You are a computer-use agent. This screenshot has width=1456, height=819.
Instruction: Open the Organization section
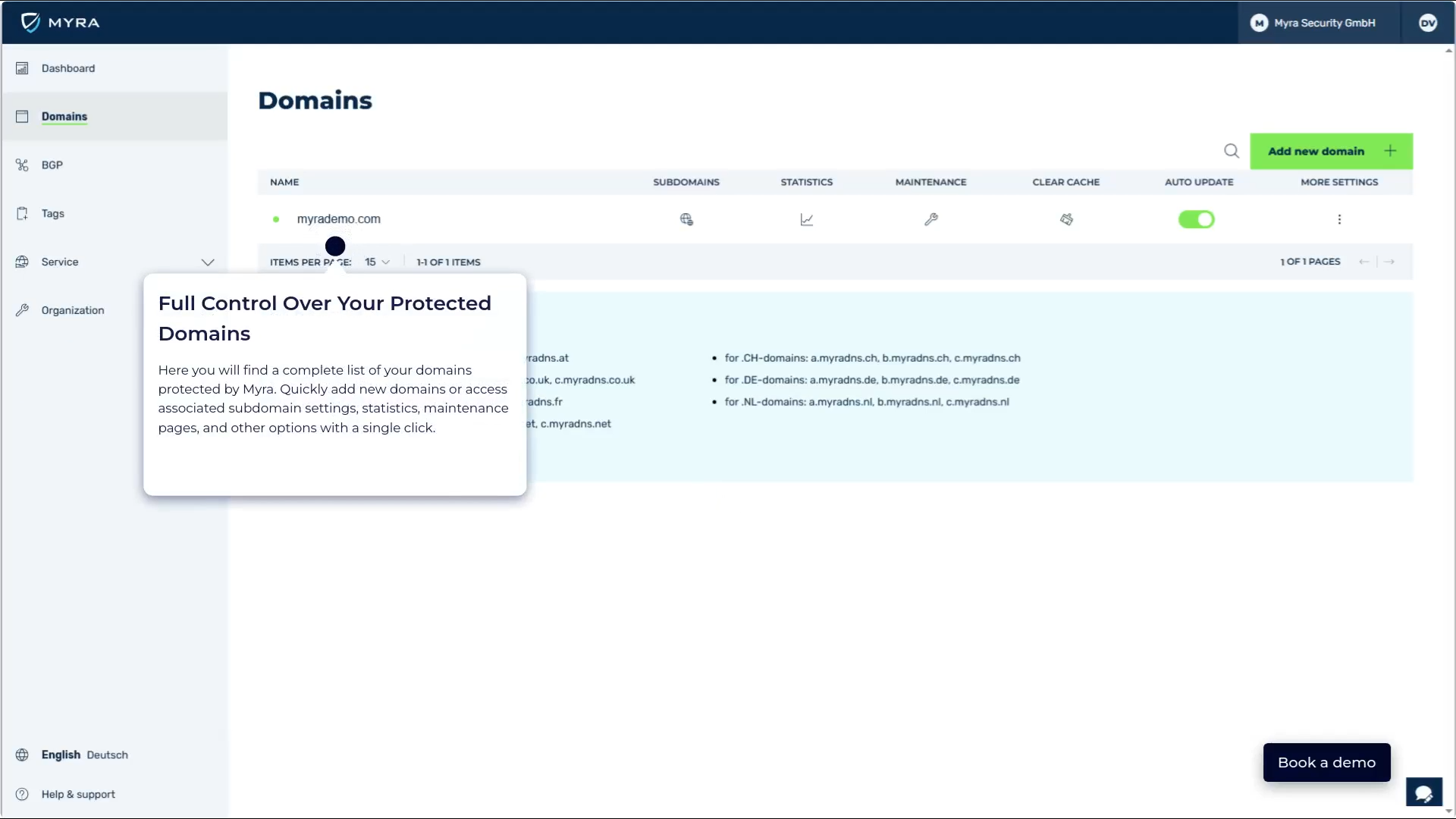pos(72,309)
